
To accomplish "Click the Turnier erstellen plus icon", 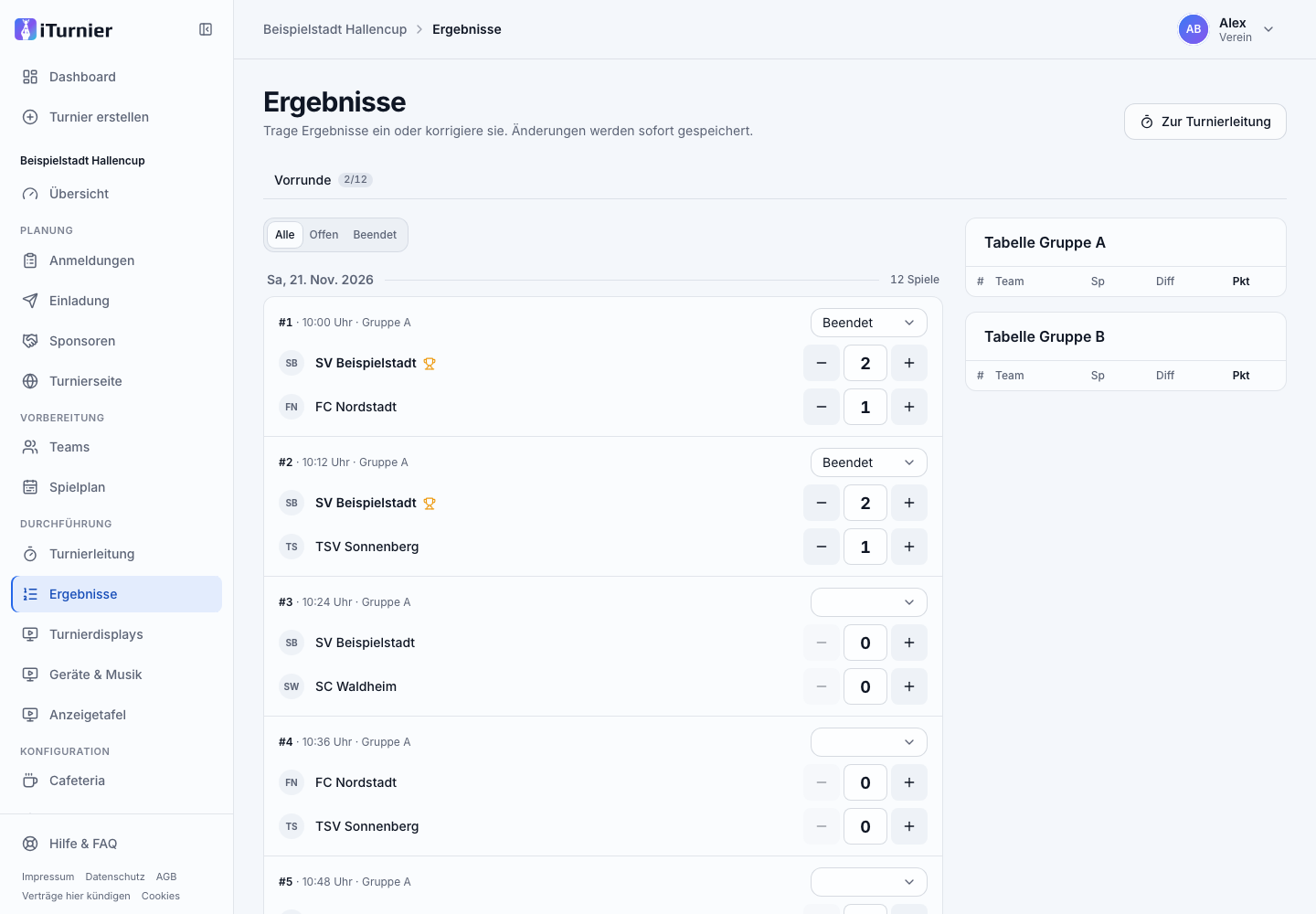I will [30, 117].
